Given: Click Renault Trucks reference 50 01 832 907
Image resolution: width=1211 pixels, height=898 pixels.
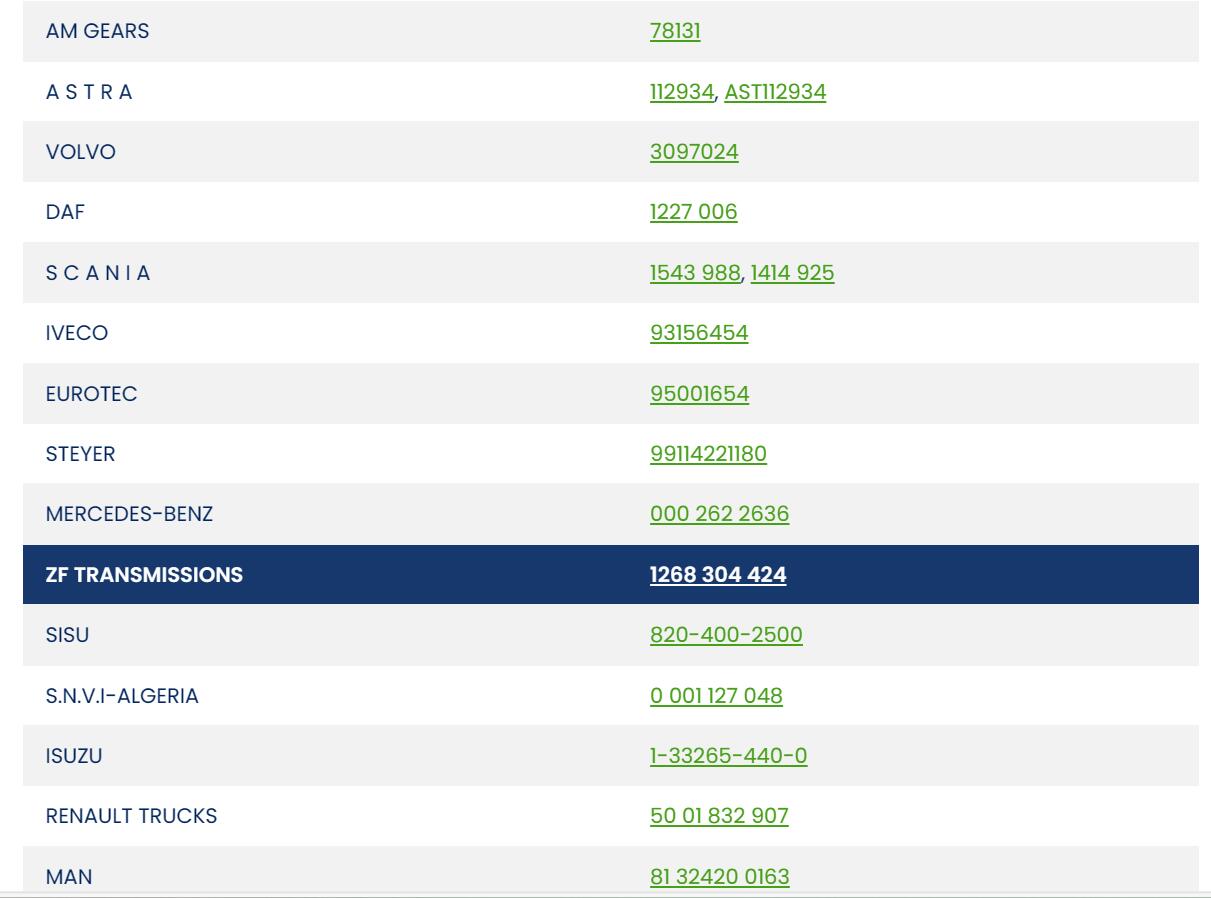Looking at the screenshot, I should [x=719, y=817].
